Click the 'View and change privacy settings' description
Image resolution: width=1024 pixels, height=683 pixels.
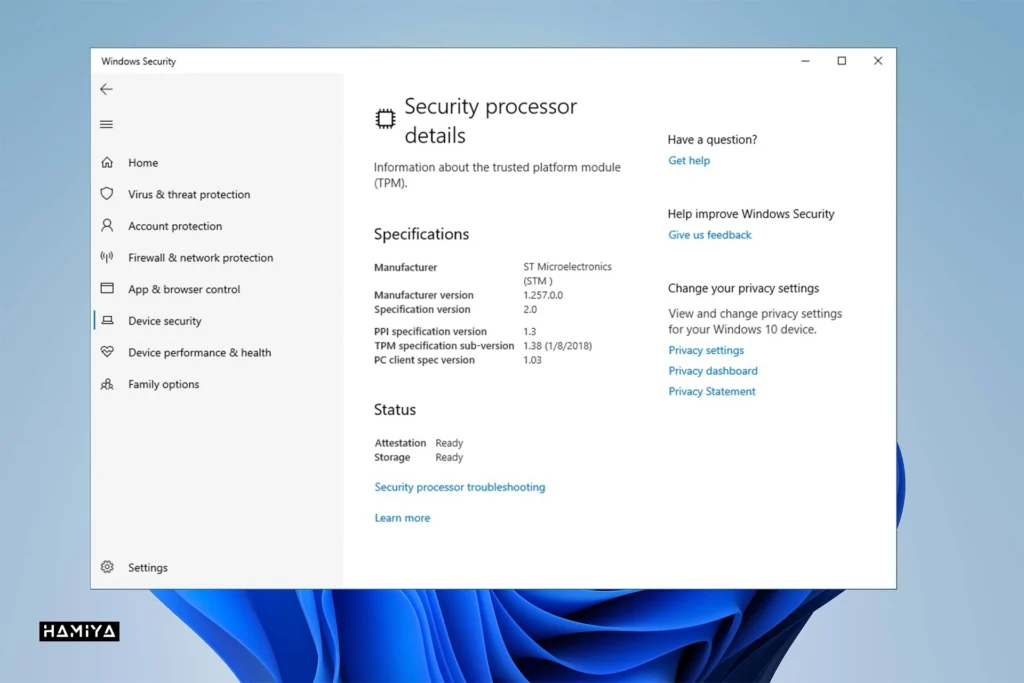pos(755,322)
